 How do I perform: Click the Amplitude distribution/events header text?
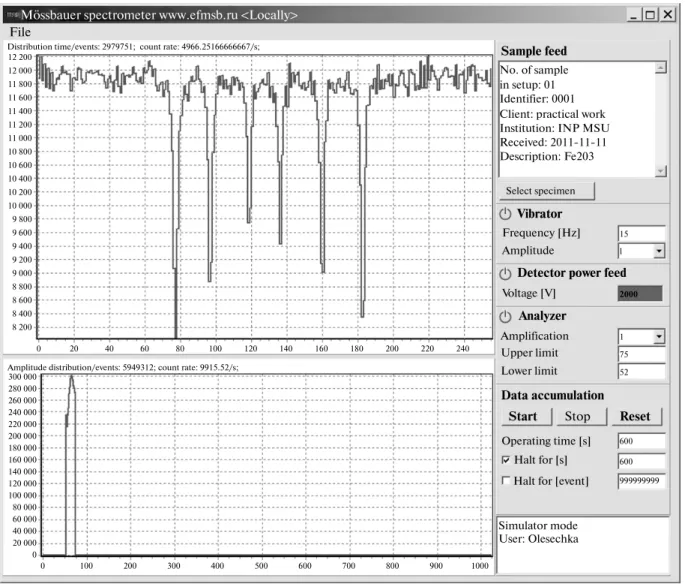123,367
